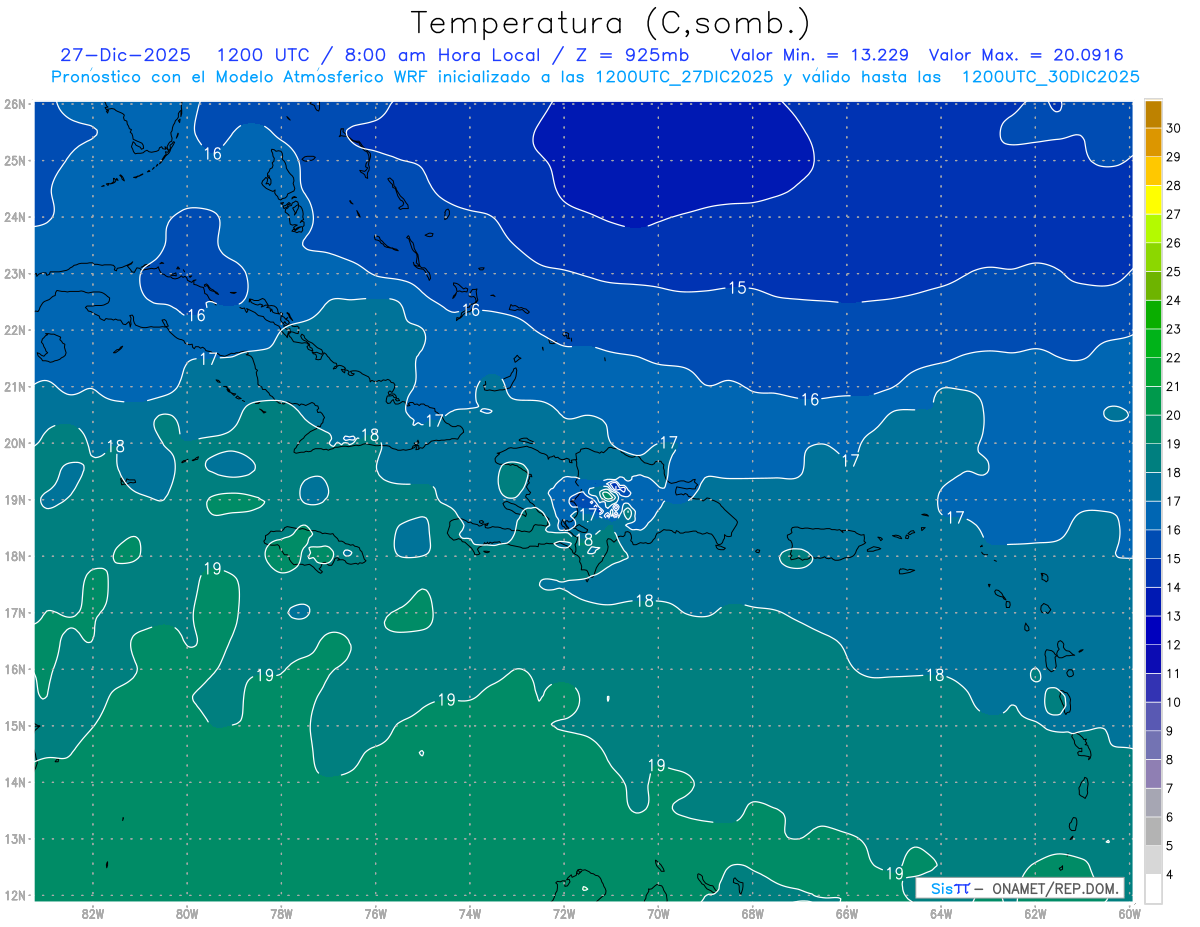Click longitude axis label "74W"
Viewport: 1200px width, 927px height.
click(x=470, y=913)
